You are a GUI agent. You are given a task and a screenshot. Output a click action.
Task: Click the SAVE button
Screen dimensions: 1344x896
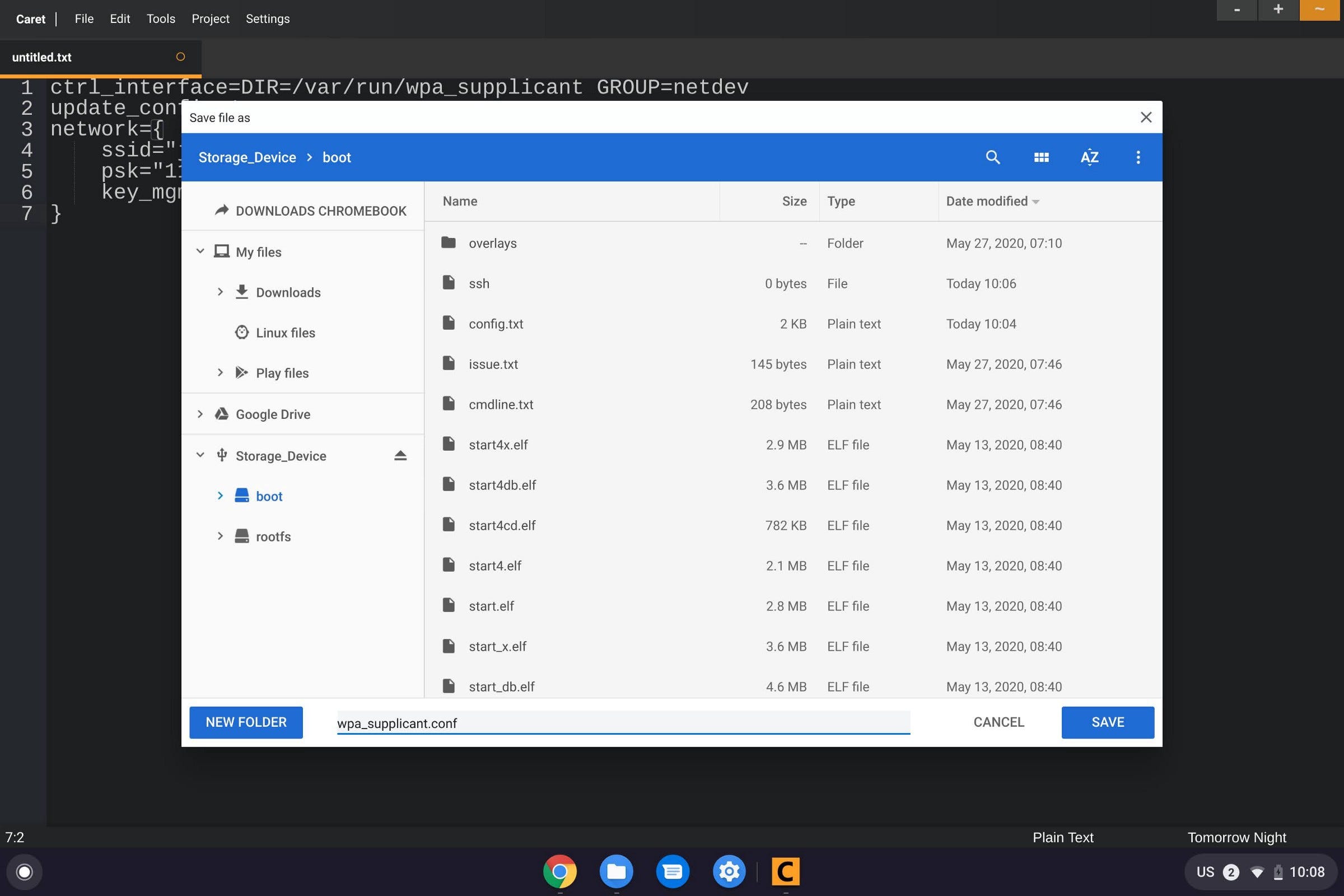[1108, 722]
